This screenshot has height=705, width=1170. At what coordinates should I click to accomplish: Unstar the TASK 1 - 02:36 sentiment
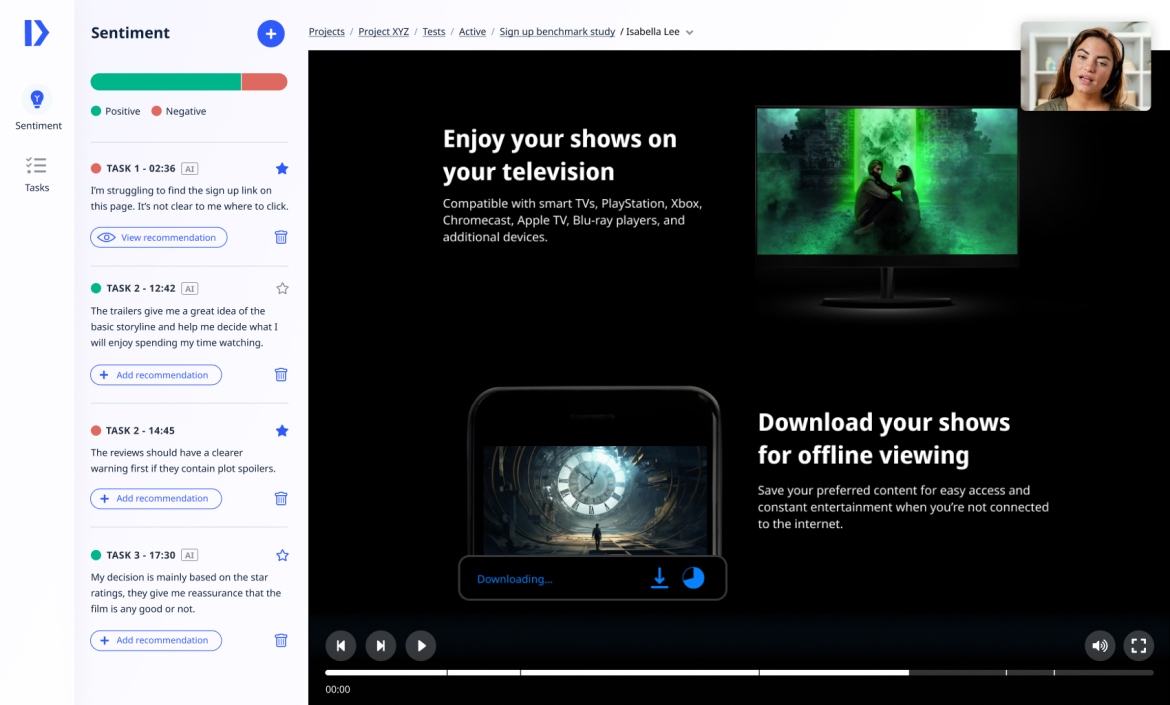point(282,169)
